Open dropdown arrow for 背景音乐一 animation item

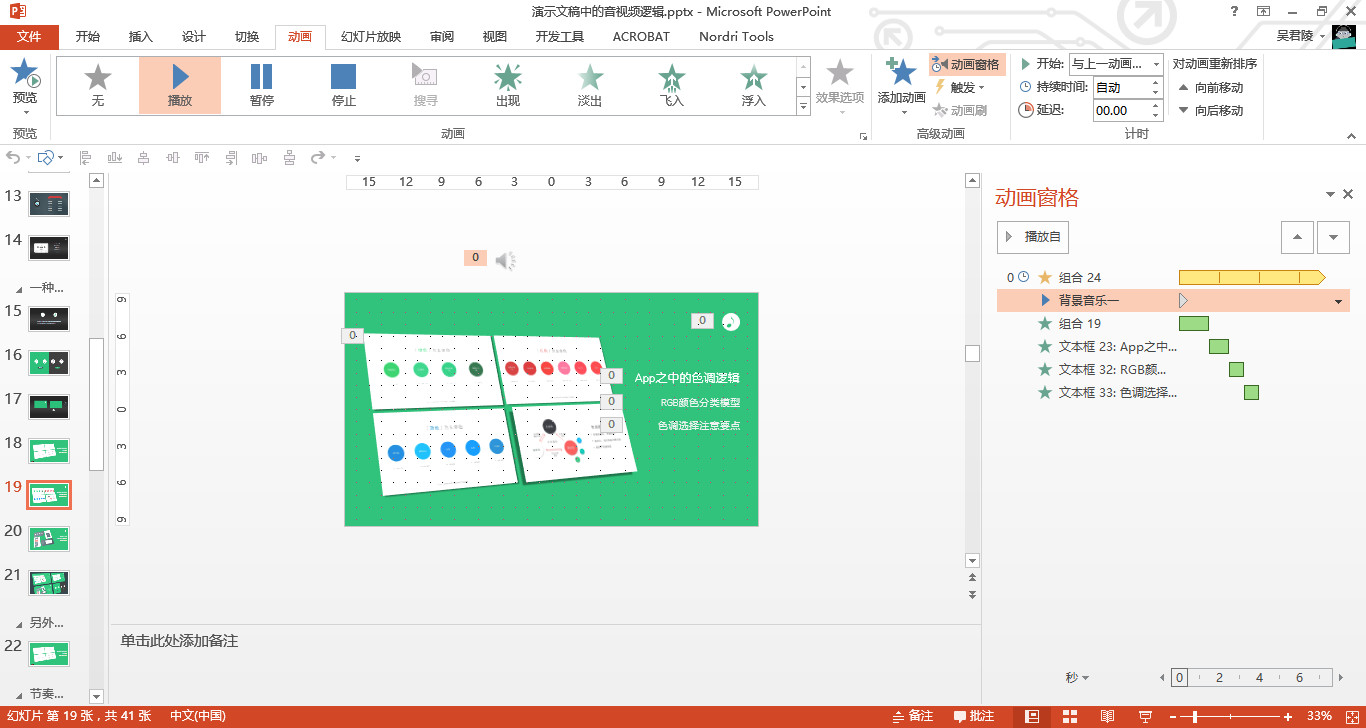click(1338, 301)
